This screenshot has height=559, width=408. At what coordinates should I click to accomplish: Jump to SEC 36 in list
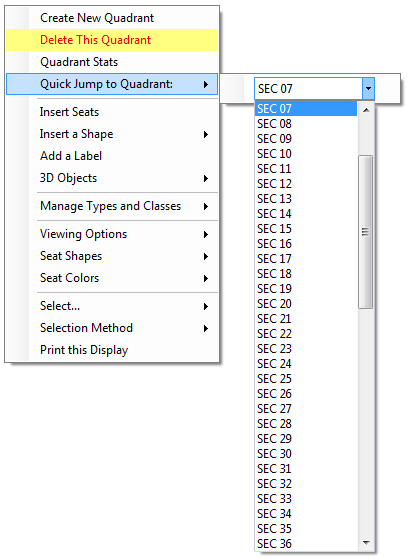(306, 544)
